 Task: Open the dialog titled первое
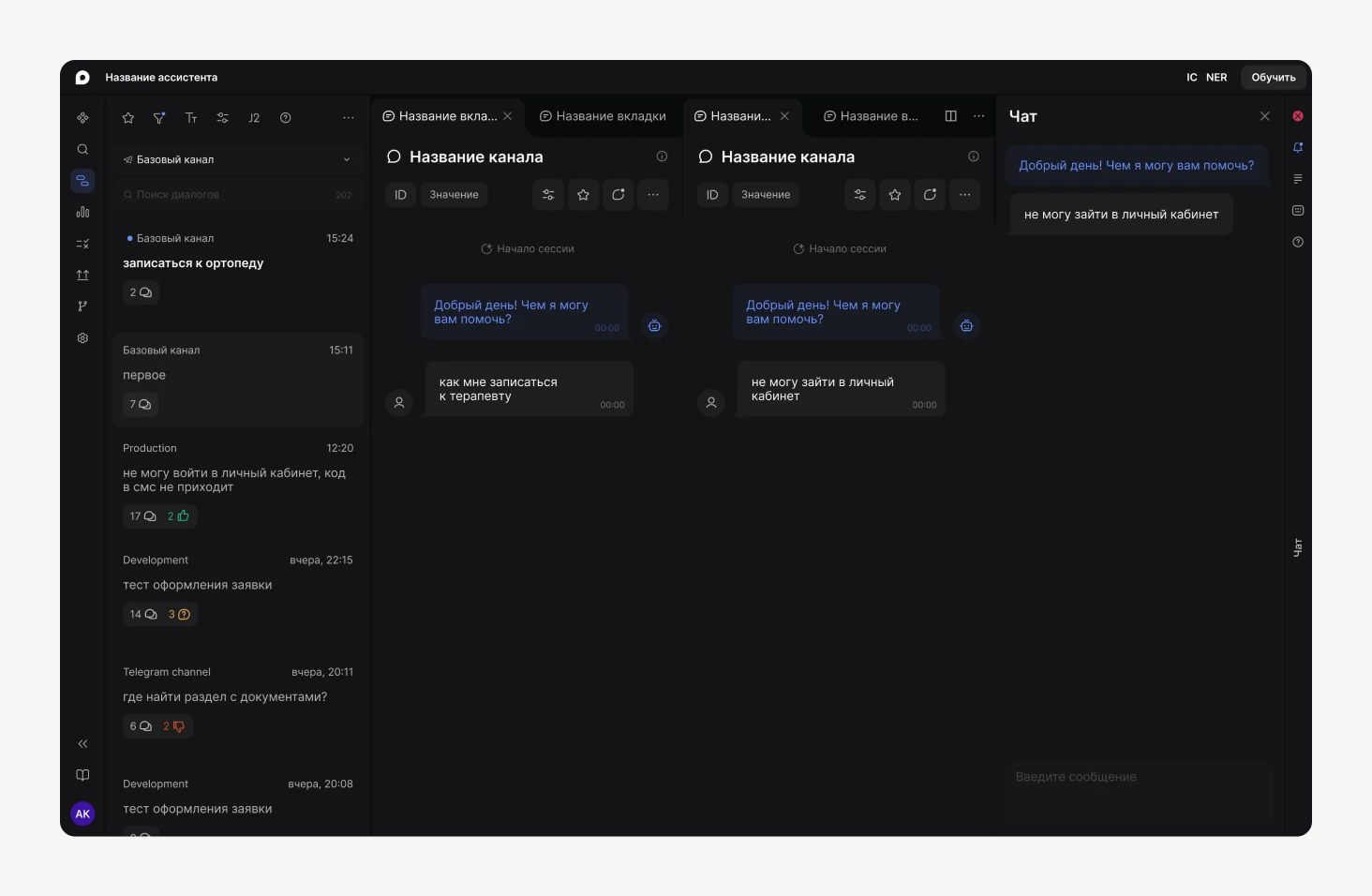click(x=238, y=379)
